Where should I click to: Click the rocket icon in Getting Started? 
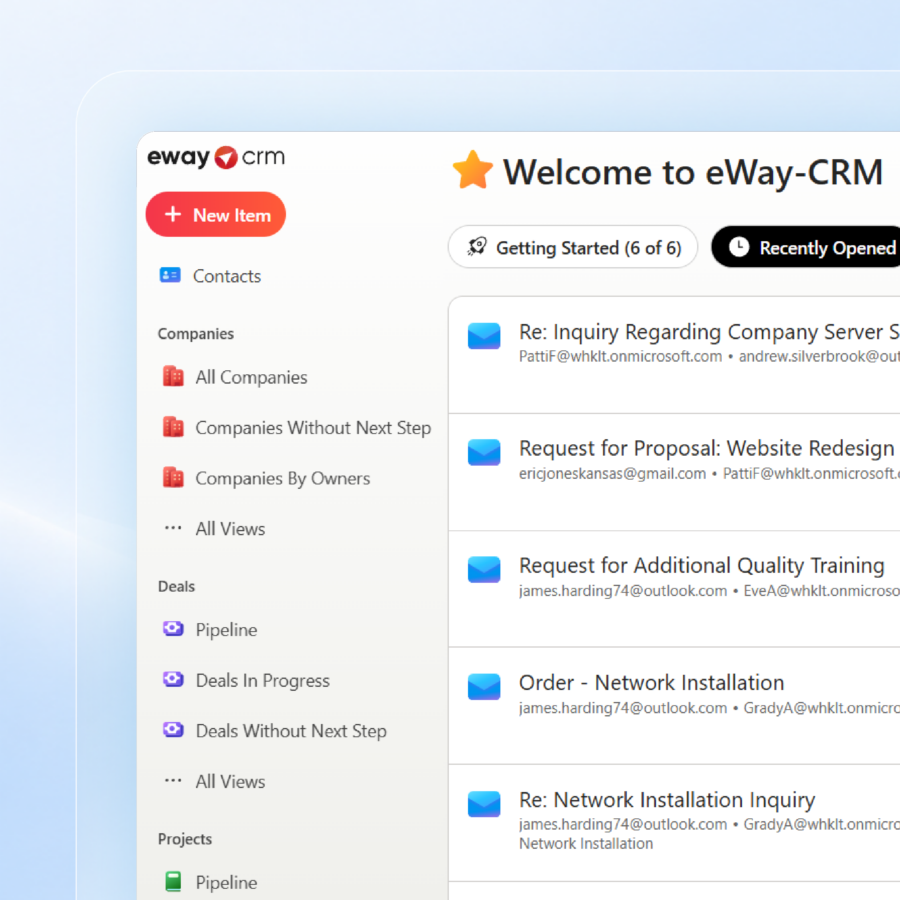click(x=477, y=247)
